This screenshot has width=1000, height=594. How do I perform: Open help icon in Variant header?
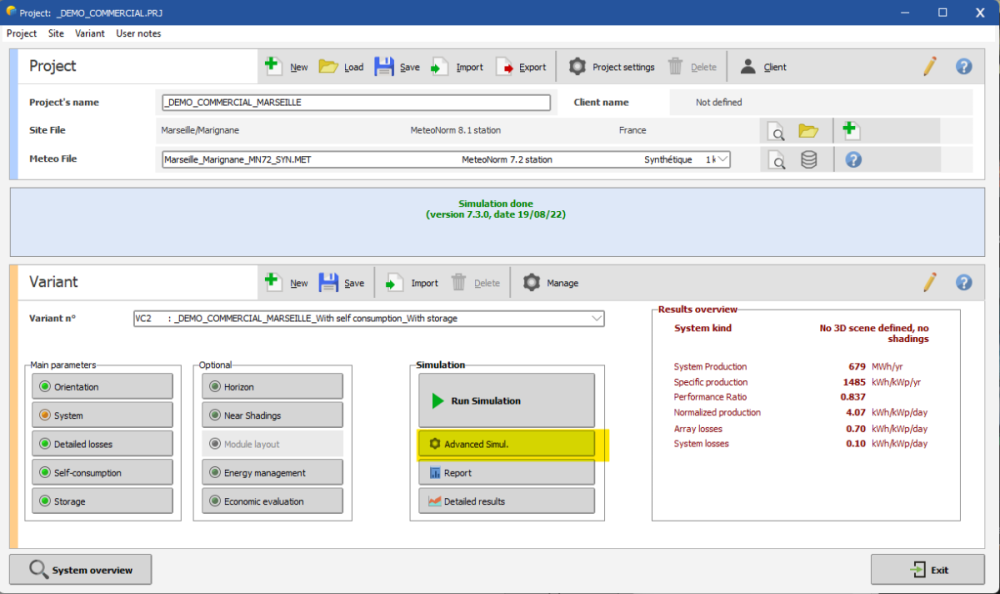pos(964,283)
